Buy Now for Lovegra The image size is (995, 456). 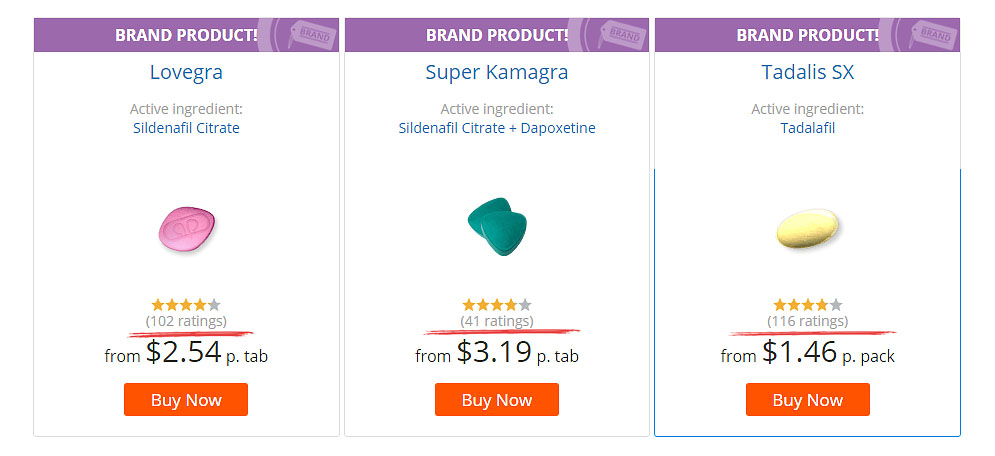(x=186, y=400)
